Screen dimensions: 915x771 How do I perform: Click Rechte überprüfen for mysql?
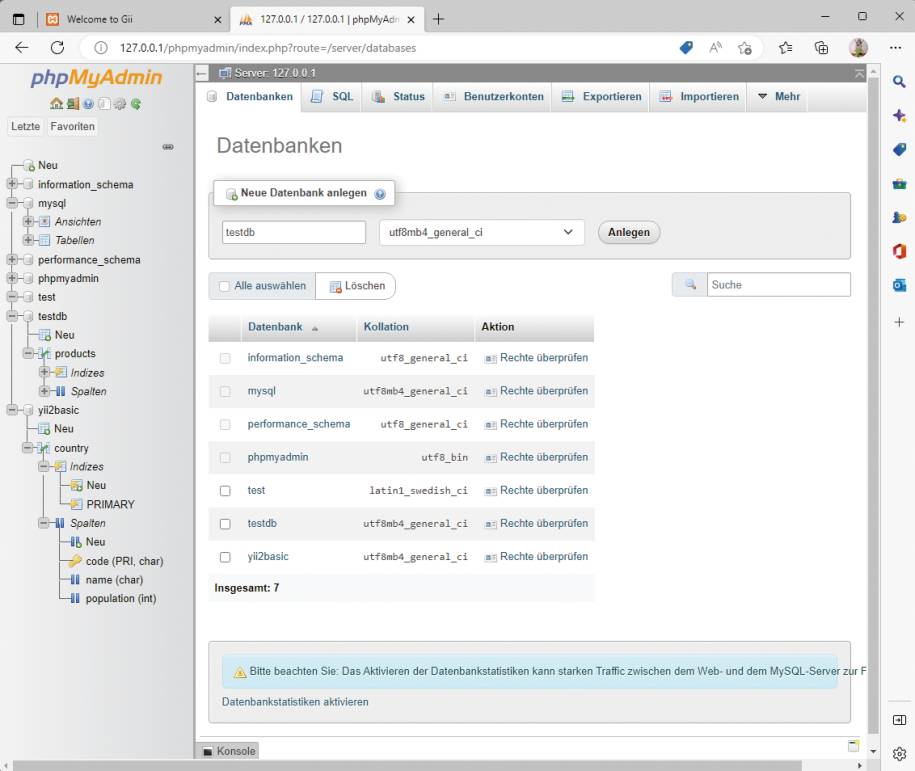coord(537,391)
